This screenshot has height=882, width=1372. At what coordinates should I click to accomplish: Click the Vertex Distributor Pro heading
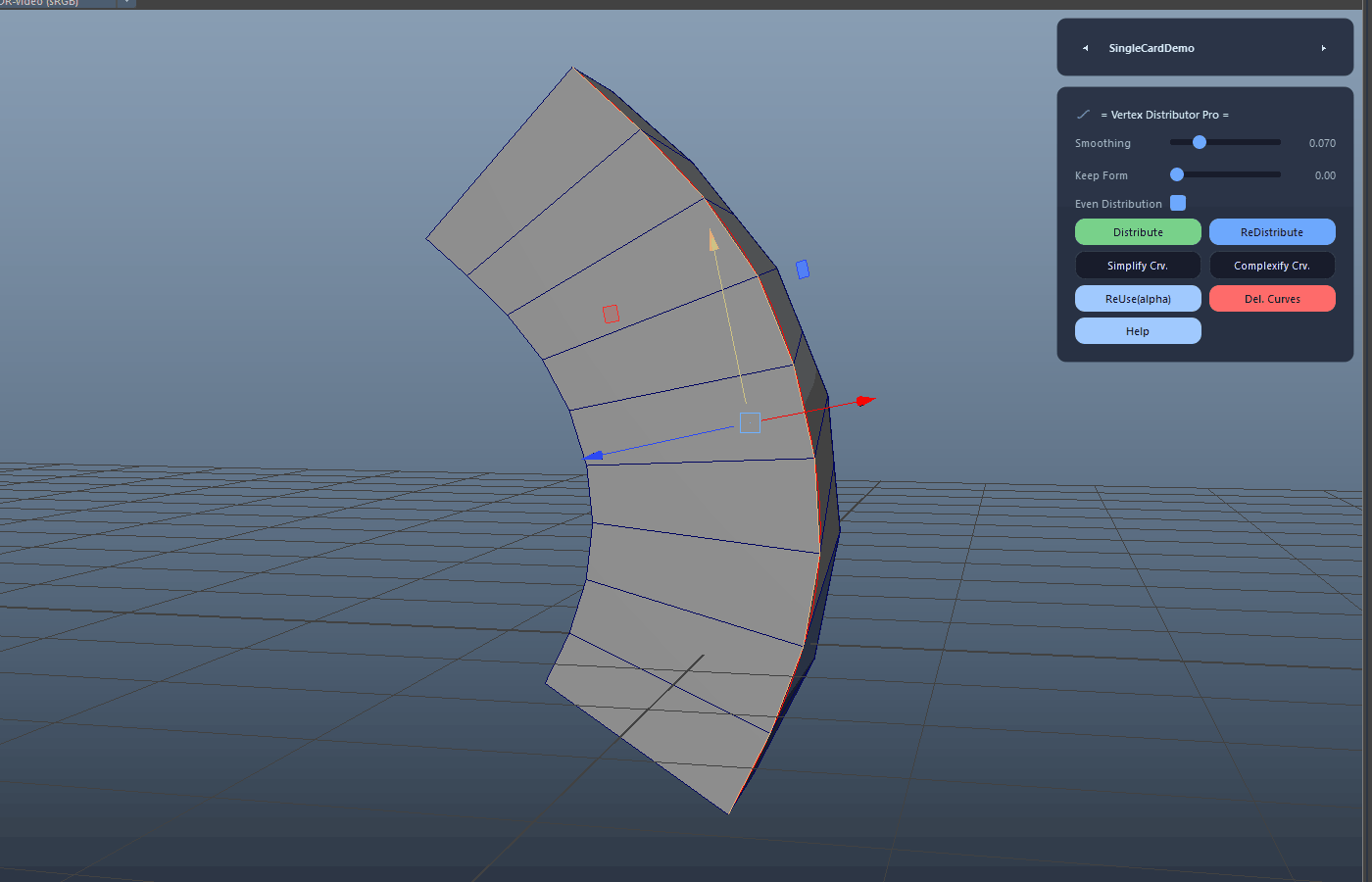tap(1164, 115)
